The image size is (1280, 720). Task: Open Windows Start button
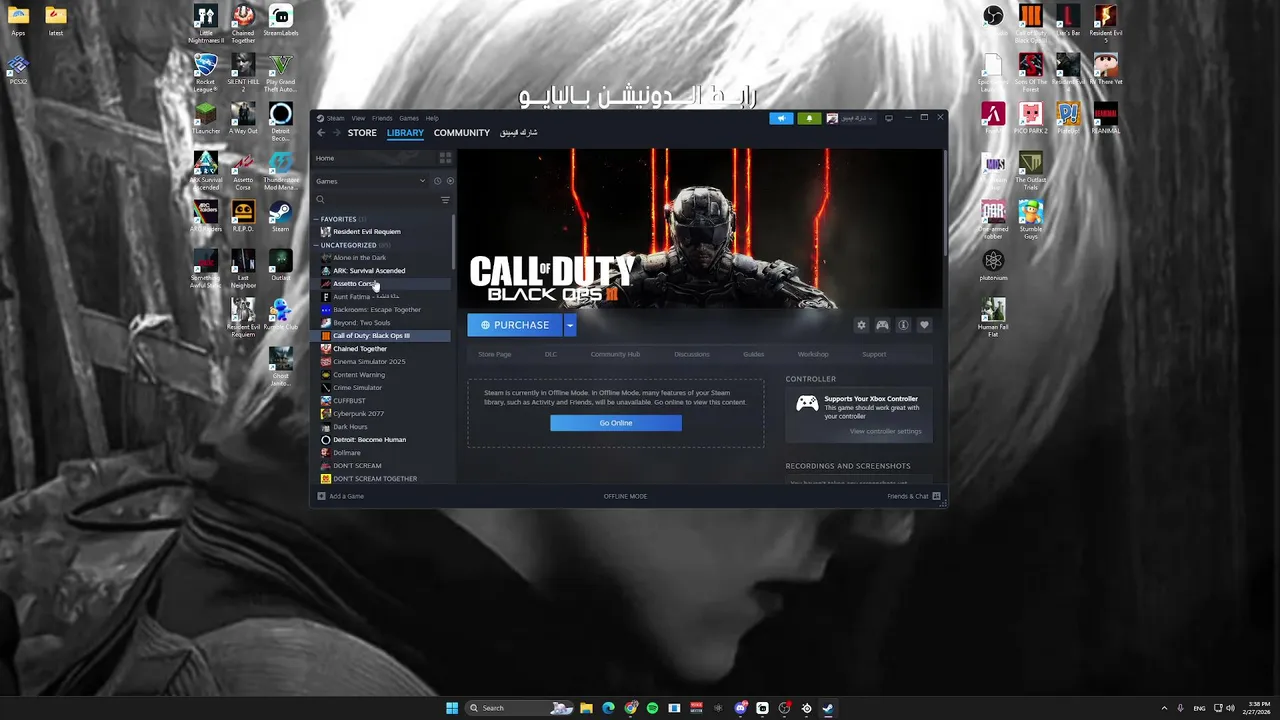click(x=452, y=708)
